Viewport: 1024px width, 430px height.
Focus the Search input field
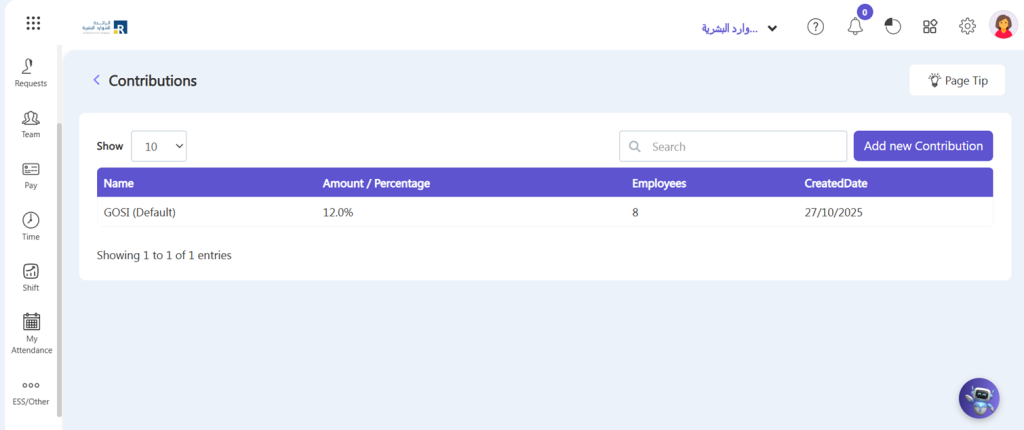tap(733, 146)
